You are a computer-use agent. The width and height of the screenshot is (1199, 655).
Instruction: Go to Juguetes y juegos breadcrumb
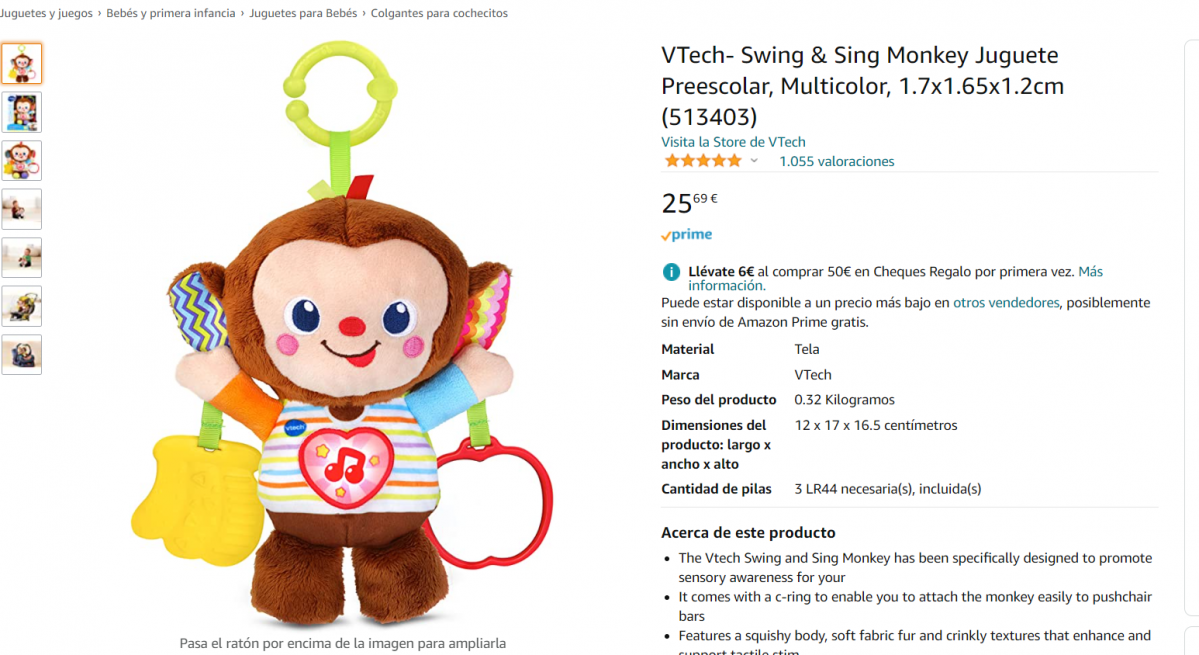tap(46, 13)
